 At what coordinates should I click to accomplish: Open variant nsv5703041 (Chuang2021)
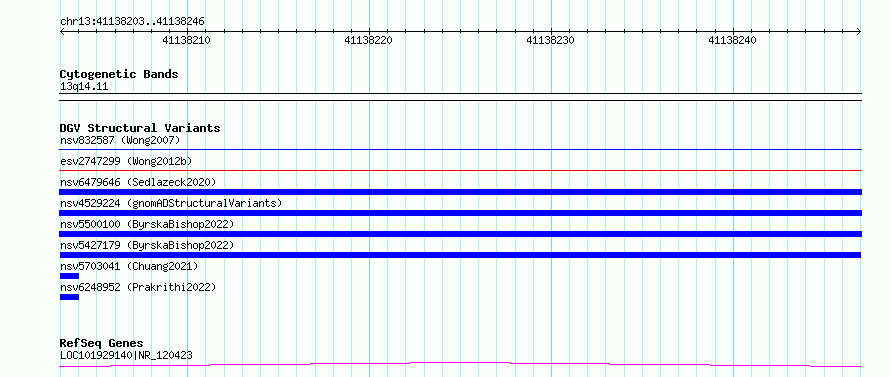[129, 266]
